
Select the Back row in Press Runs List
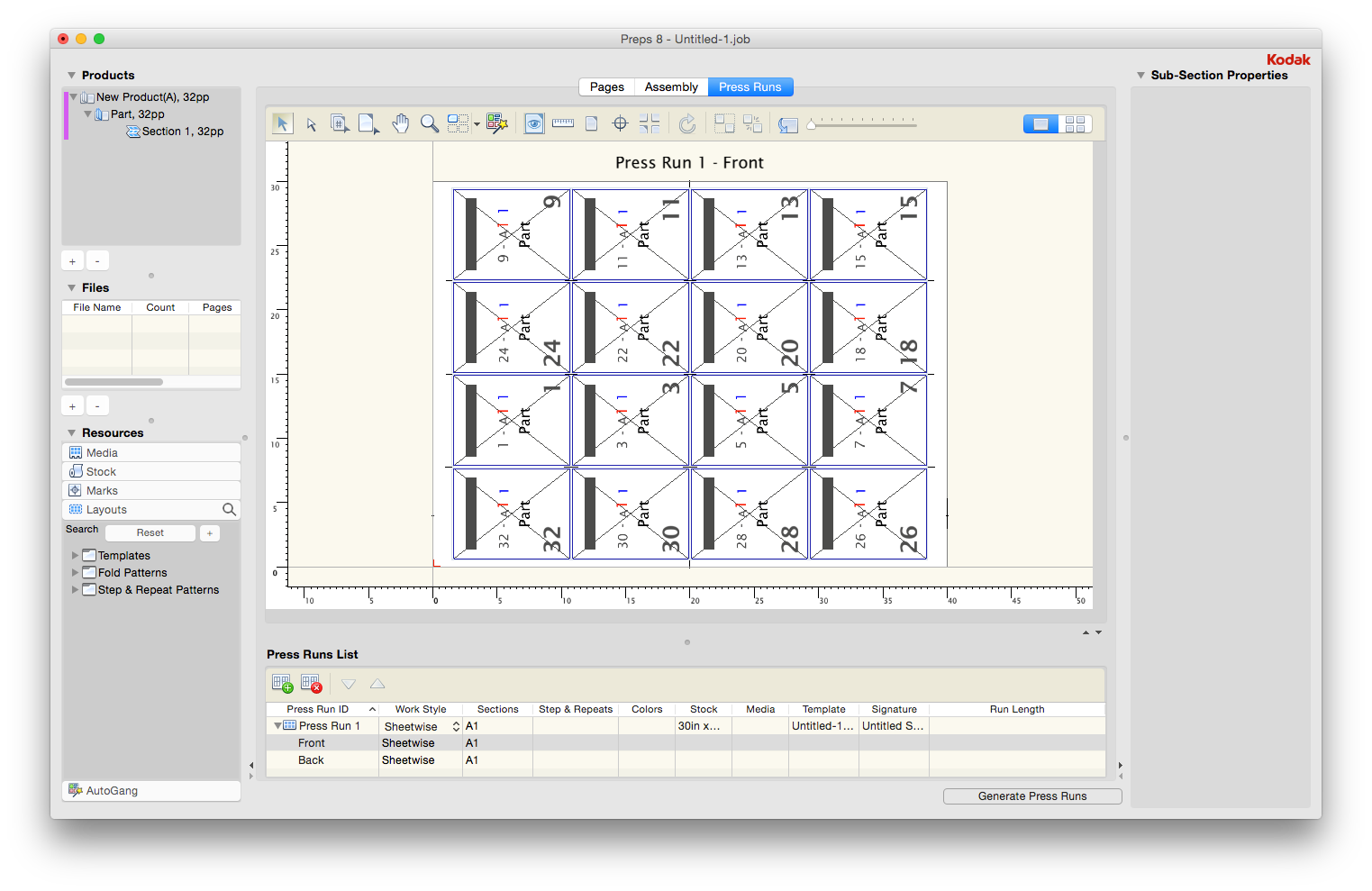[x=311, y=760]
